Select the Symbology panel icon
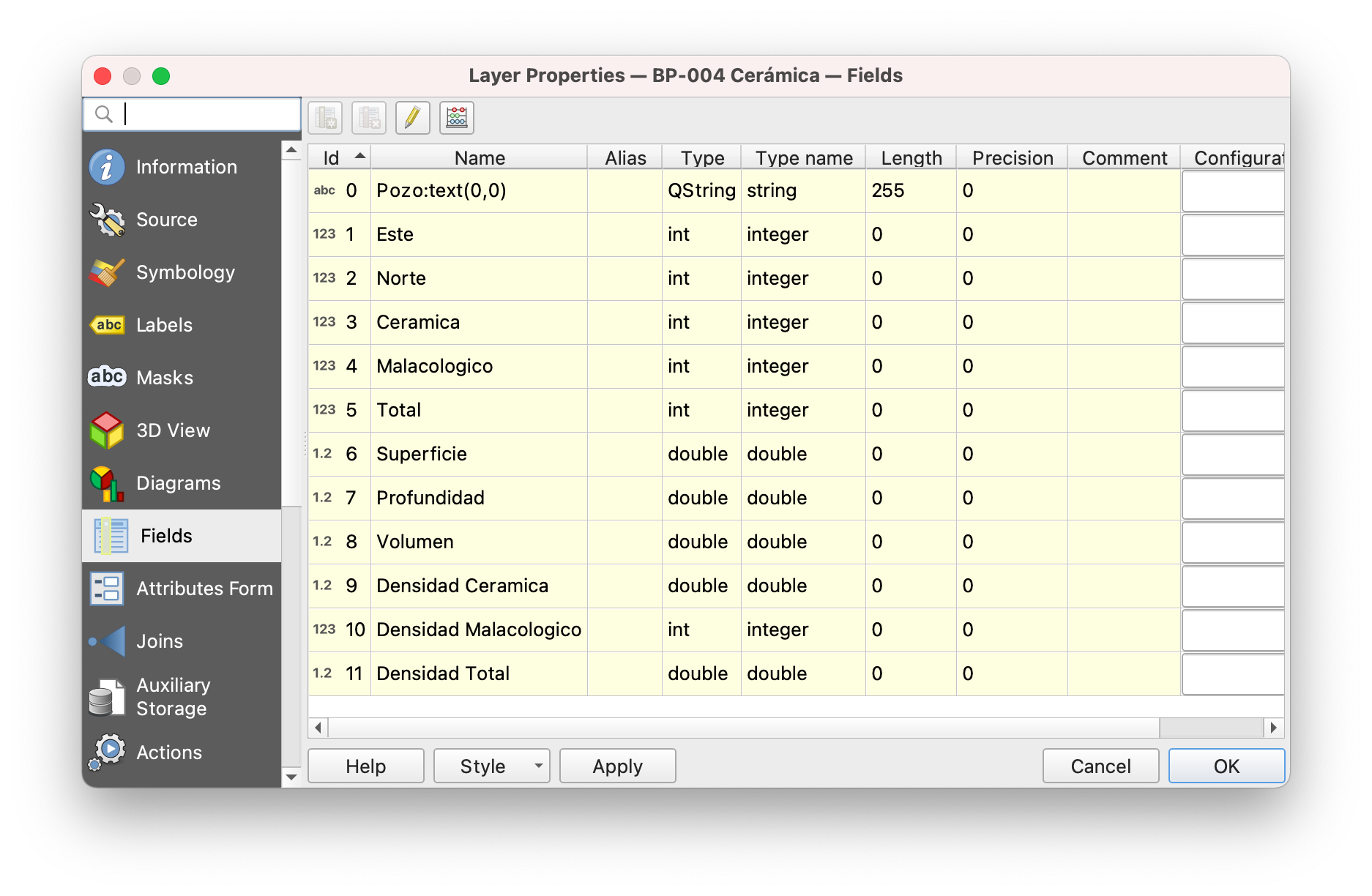1372x896 pixels. [186, 272]
